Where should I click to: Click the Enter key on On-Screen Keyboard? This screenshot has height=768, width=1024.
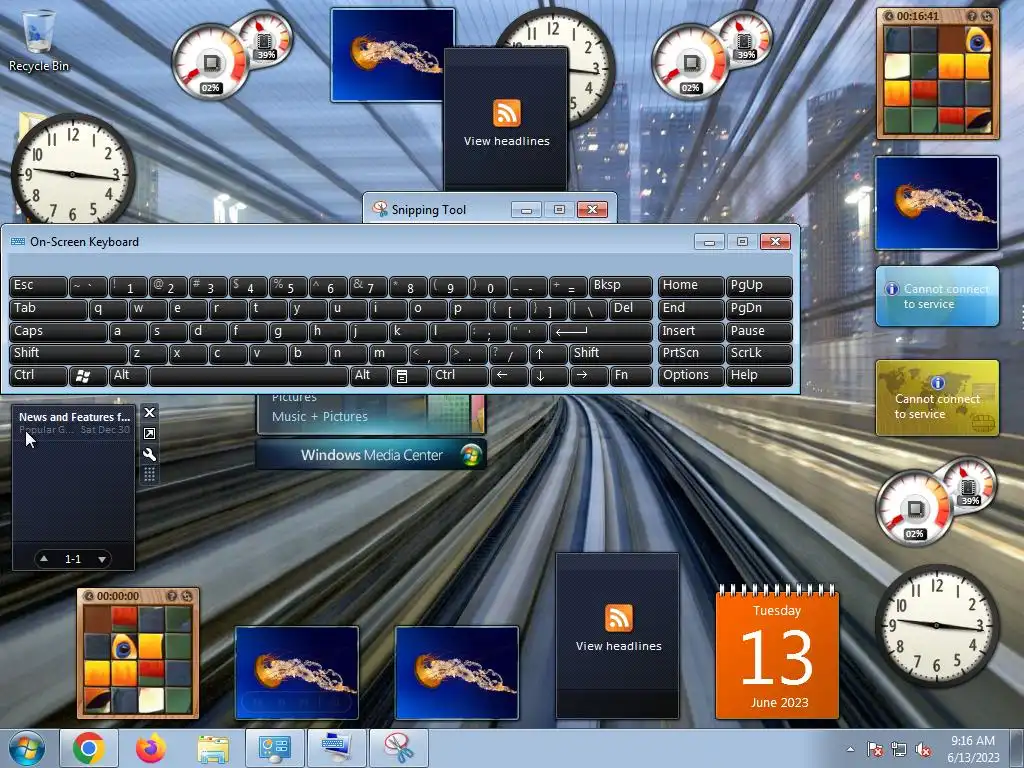coord(601,331)
